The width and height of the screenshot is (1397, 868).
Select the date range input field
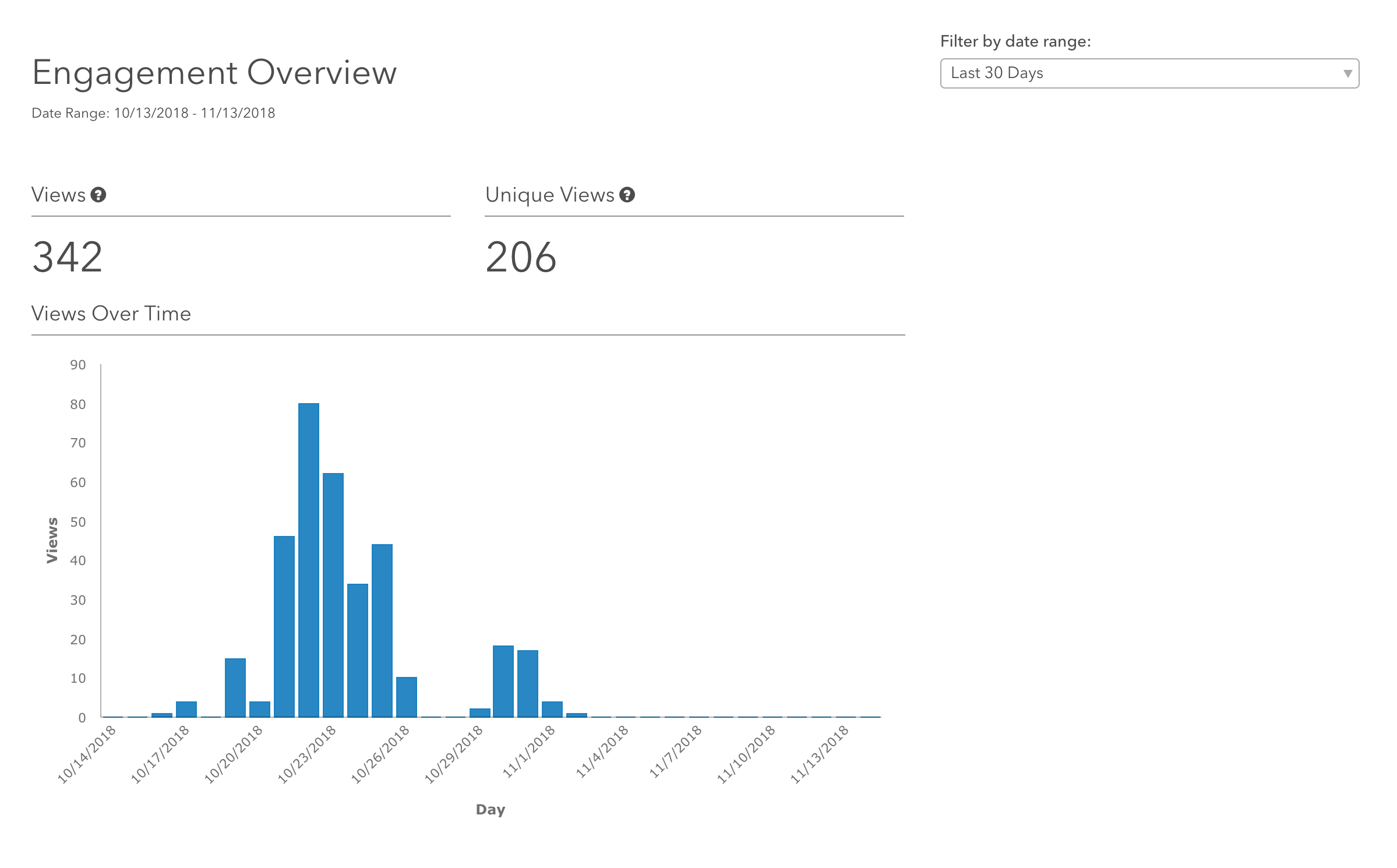pos(1149,73)
